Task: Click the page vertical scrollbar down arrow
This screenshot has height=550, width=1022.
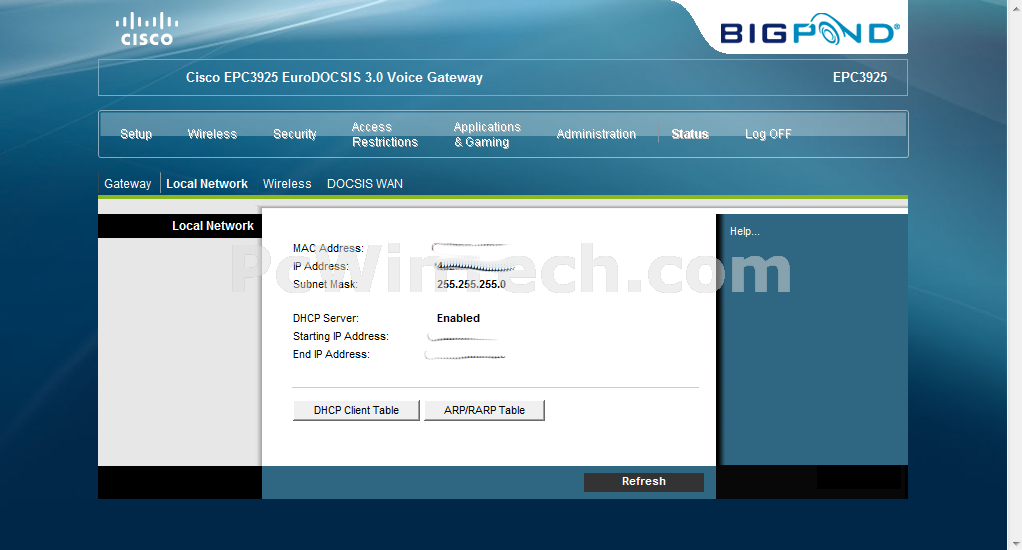Action: (x=1014, y=543)
